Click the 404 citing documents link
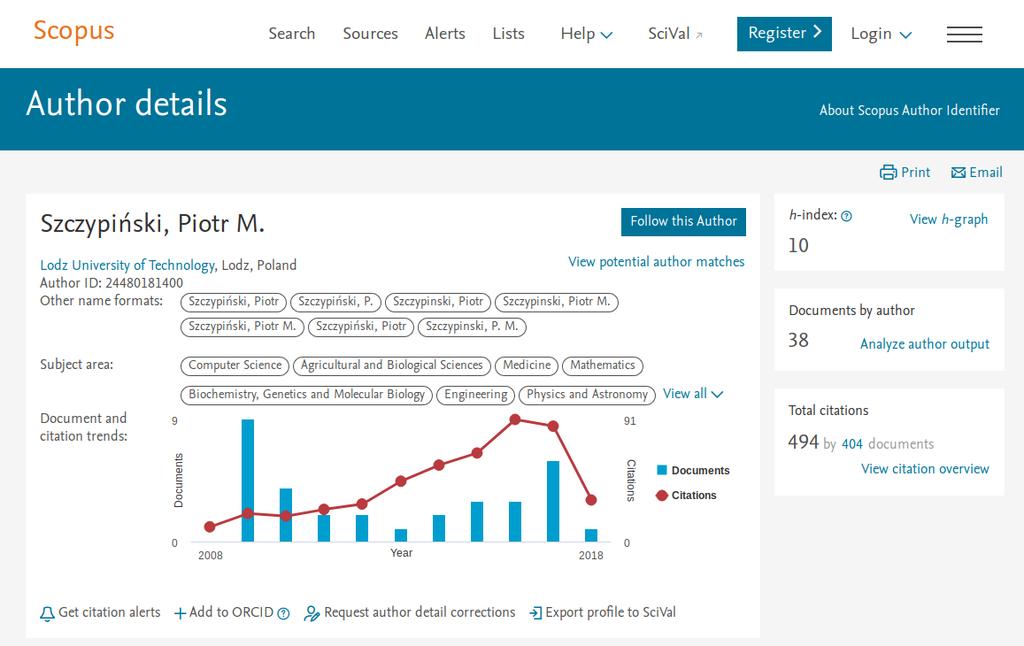The height and width of the screenshot is (646, 1024). point(852,444)
